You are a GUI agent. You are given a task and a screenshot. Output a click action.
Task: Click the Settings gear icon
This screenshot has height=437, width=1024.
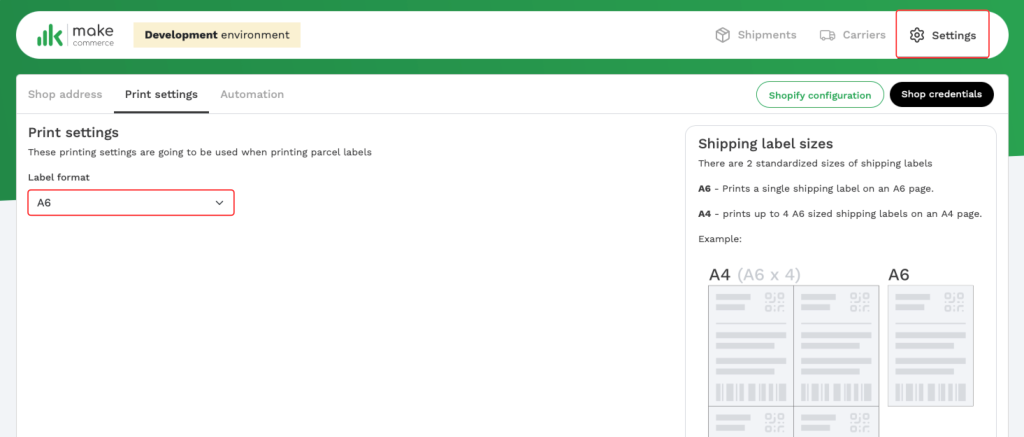917,35
